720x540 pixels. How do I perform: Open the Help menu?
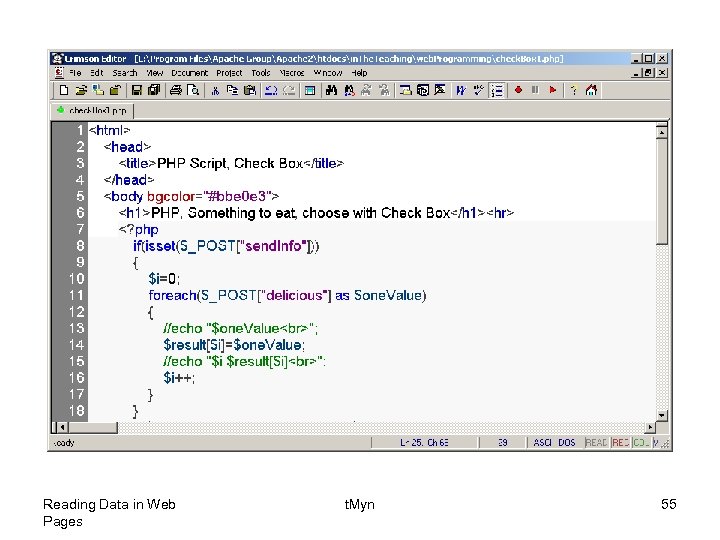point(359,73)
